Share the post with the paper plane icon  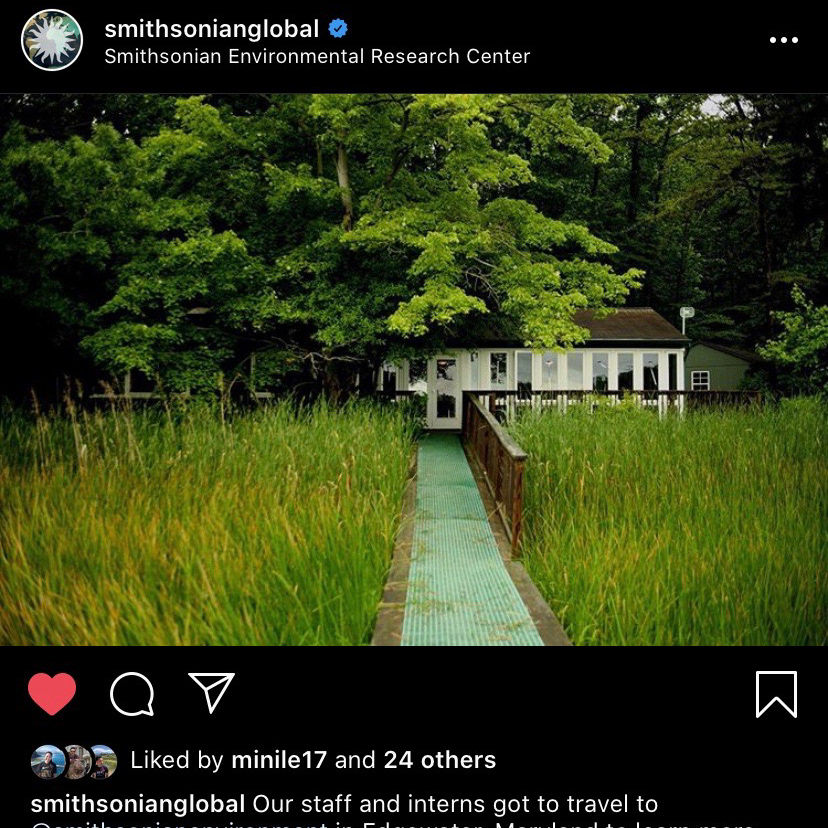(x=211, y=692)
